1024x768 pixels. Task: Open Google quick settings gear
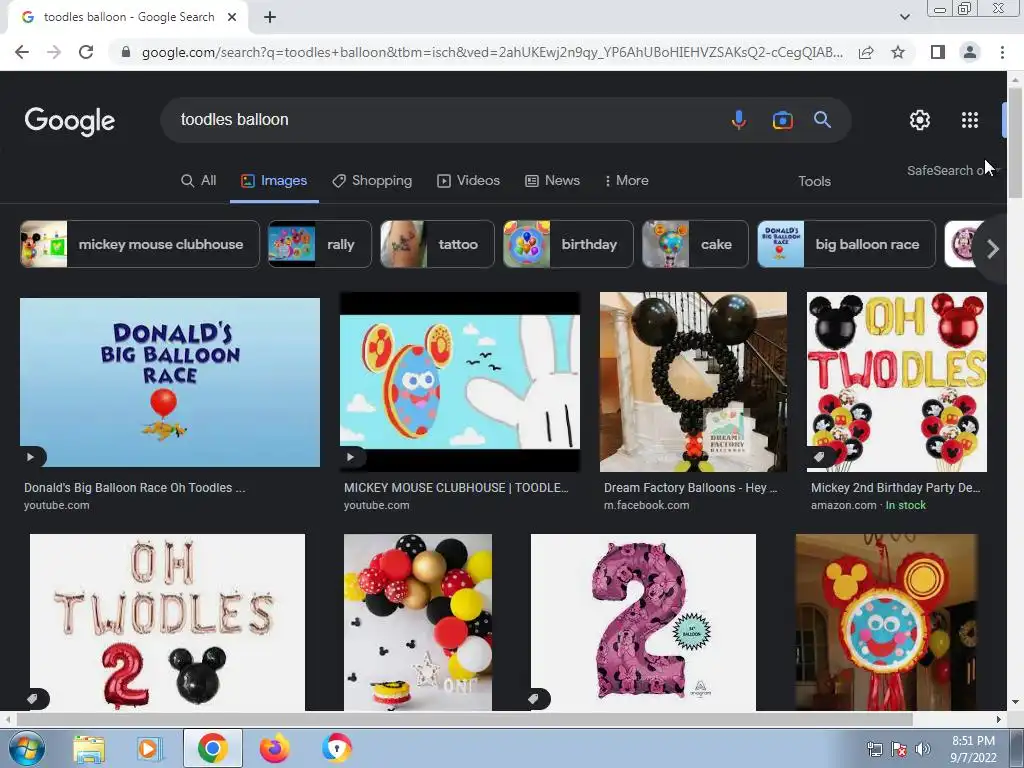coord(920,120)
